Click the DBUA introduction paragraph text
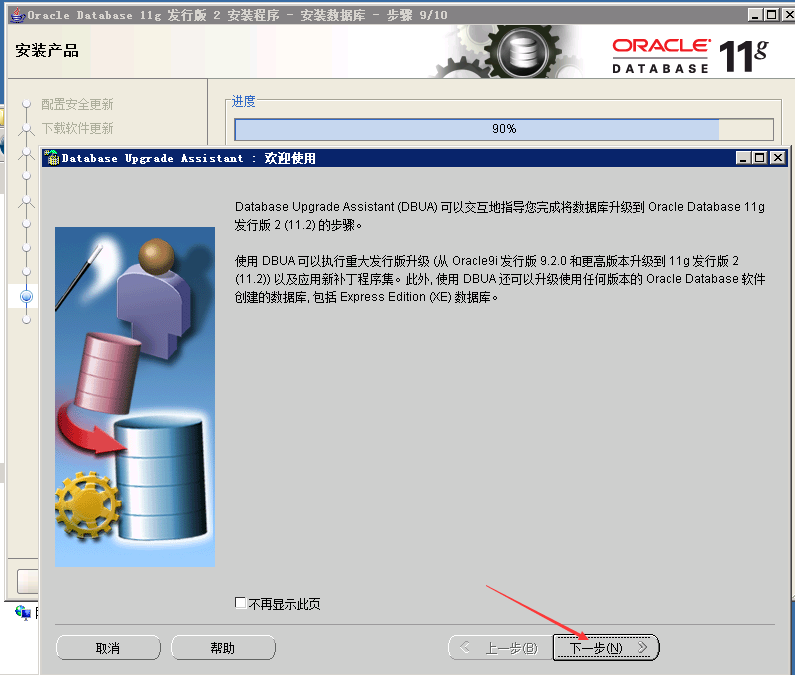The image size is (795, 675). click(x=499, y=216)
